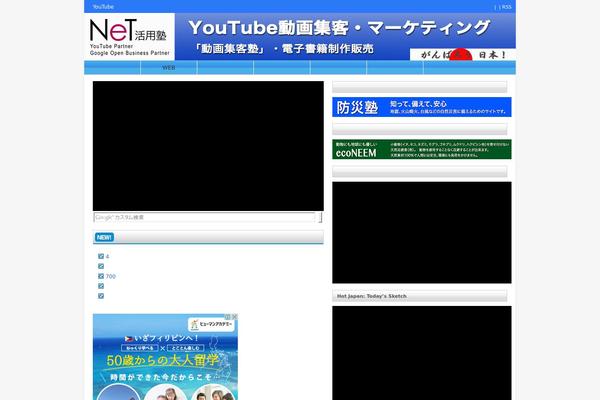The height and width of the screenshot is (400, 600).
Task: Play the main embedded video
Action: click(208, 146)
